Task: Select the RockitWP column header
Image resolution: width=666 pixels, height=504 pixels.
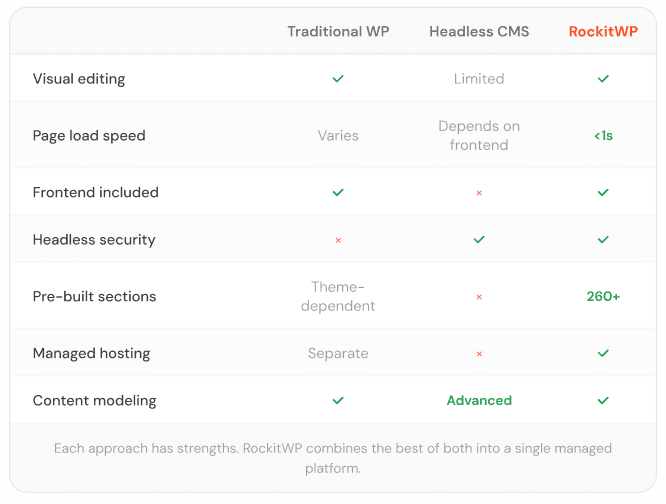Action: pos(603,31)
